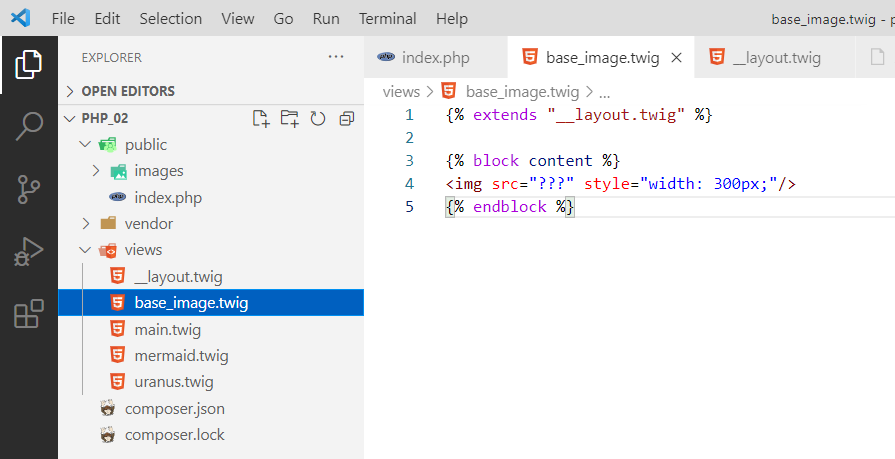Open the Extensions view icon

29,314
